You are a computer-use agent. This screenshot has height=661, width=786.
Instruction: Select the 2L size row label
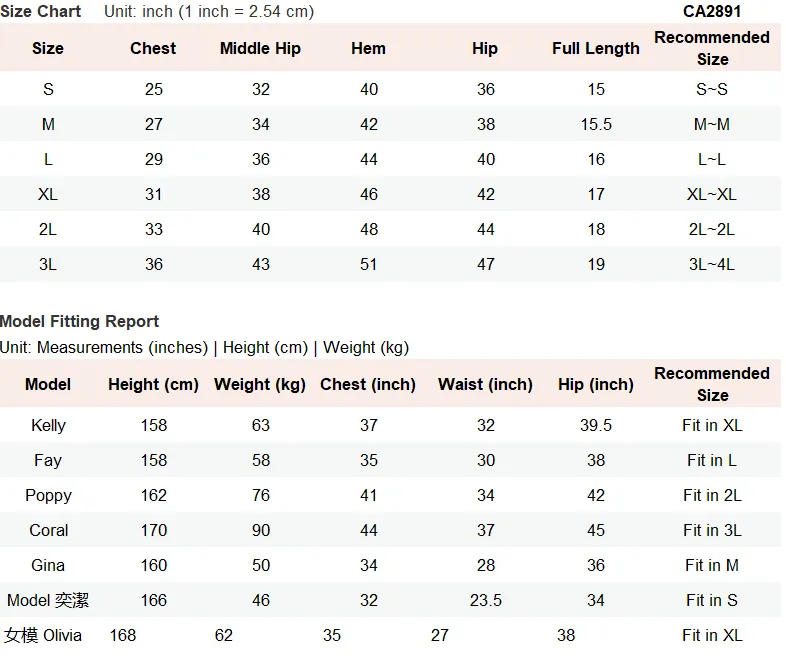pyautogui.click(x=48, y=229)
